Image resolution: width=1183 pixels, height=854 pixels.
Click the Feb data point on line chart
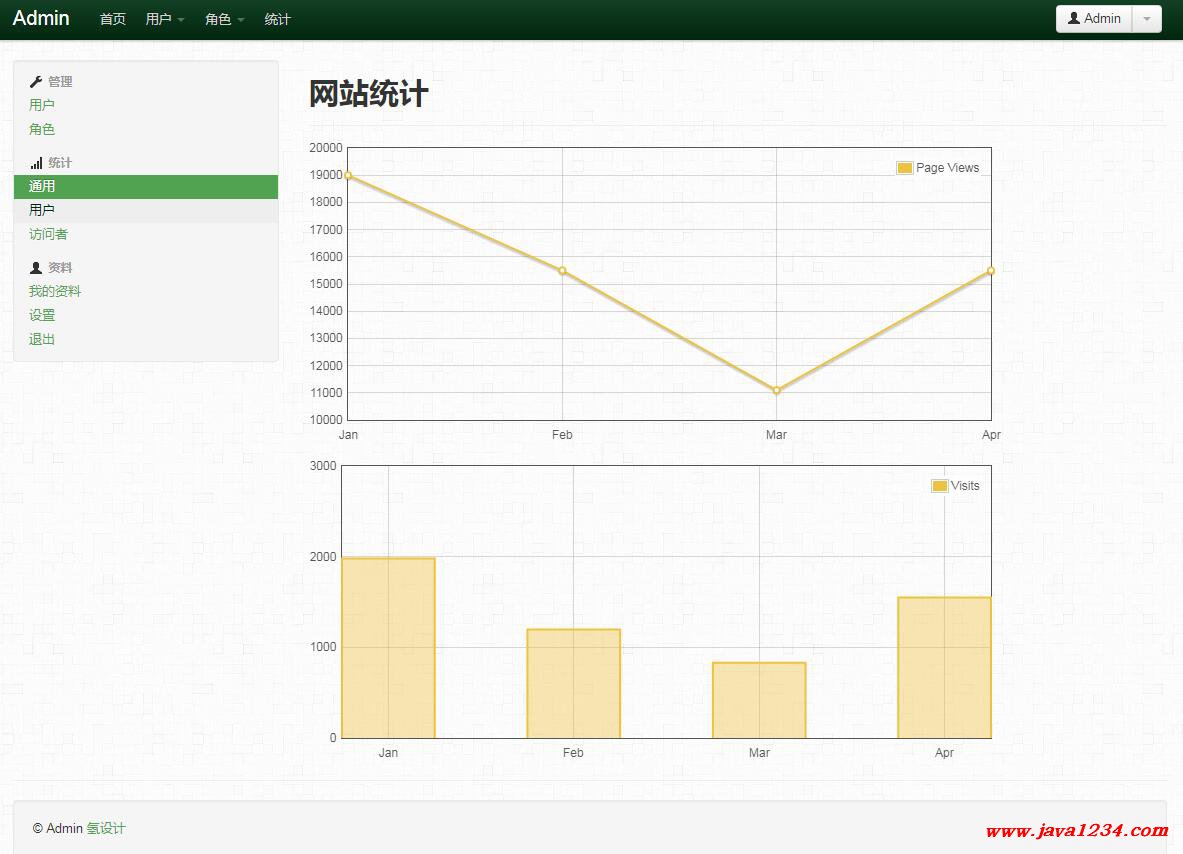[x=562, y=271]
